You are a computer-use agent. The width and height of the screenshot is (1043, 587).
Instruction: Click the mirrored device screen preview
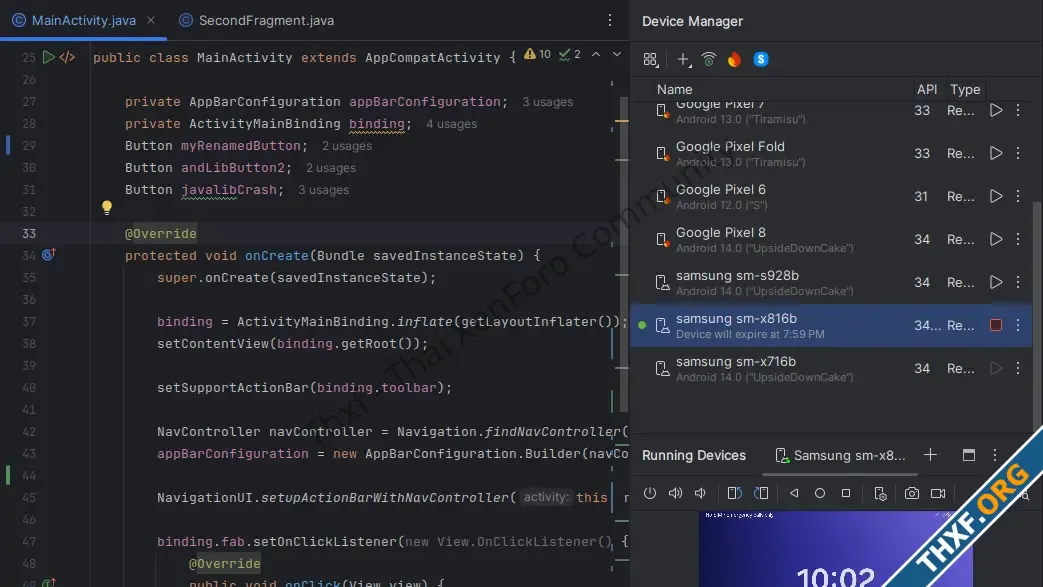(835, 549)
